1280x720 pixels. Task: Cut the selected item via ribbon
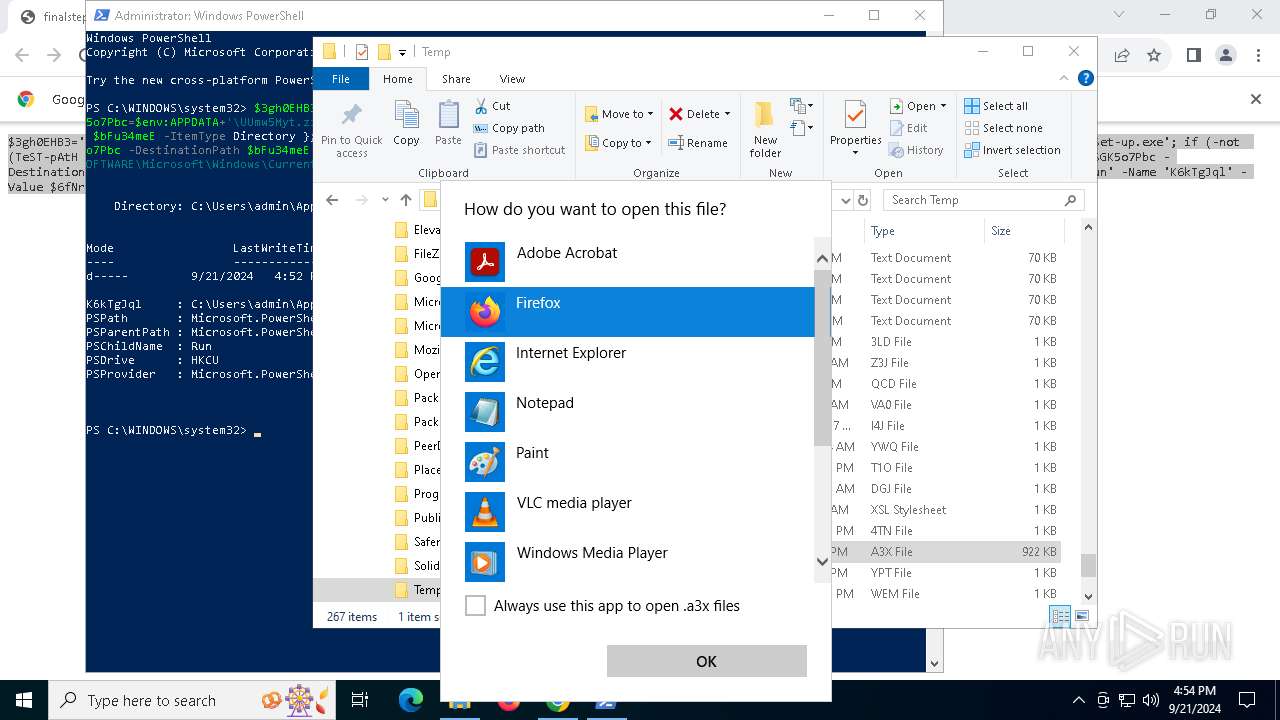[x=492, y=106]
